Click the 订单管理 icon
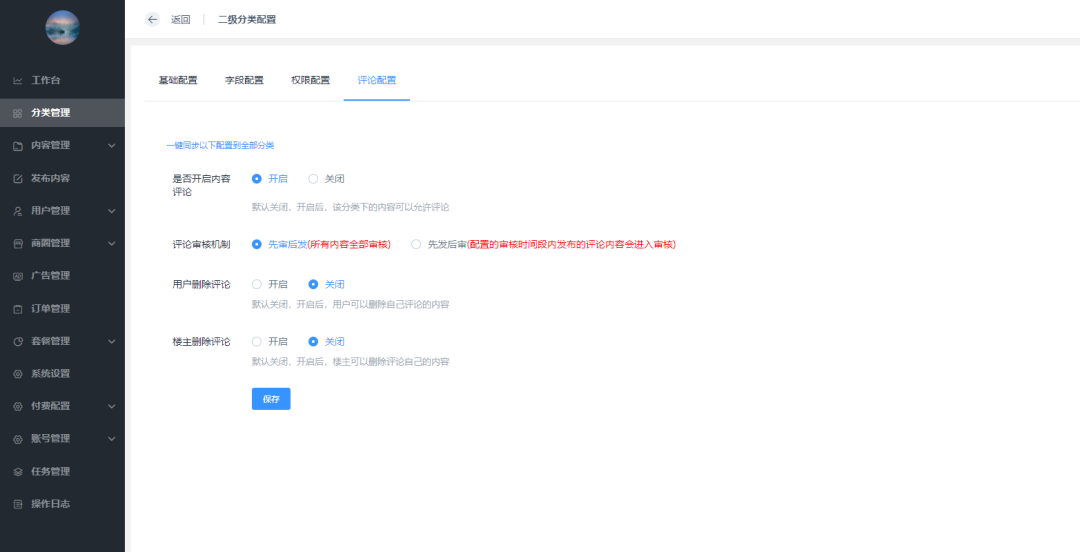Screen dimensions: 1080x552 tap(18, 309)
